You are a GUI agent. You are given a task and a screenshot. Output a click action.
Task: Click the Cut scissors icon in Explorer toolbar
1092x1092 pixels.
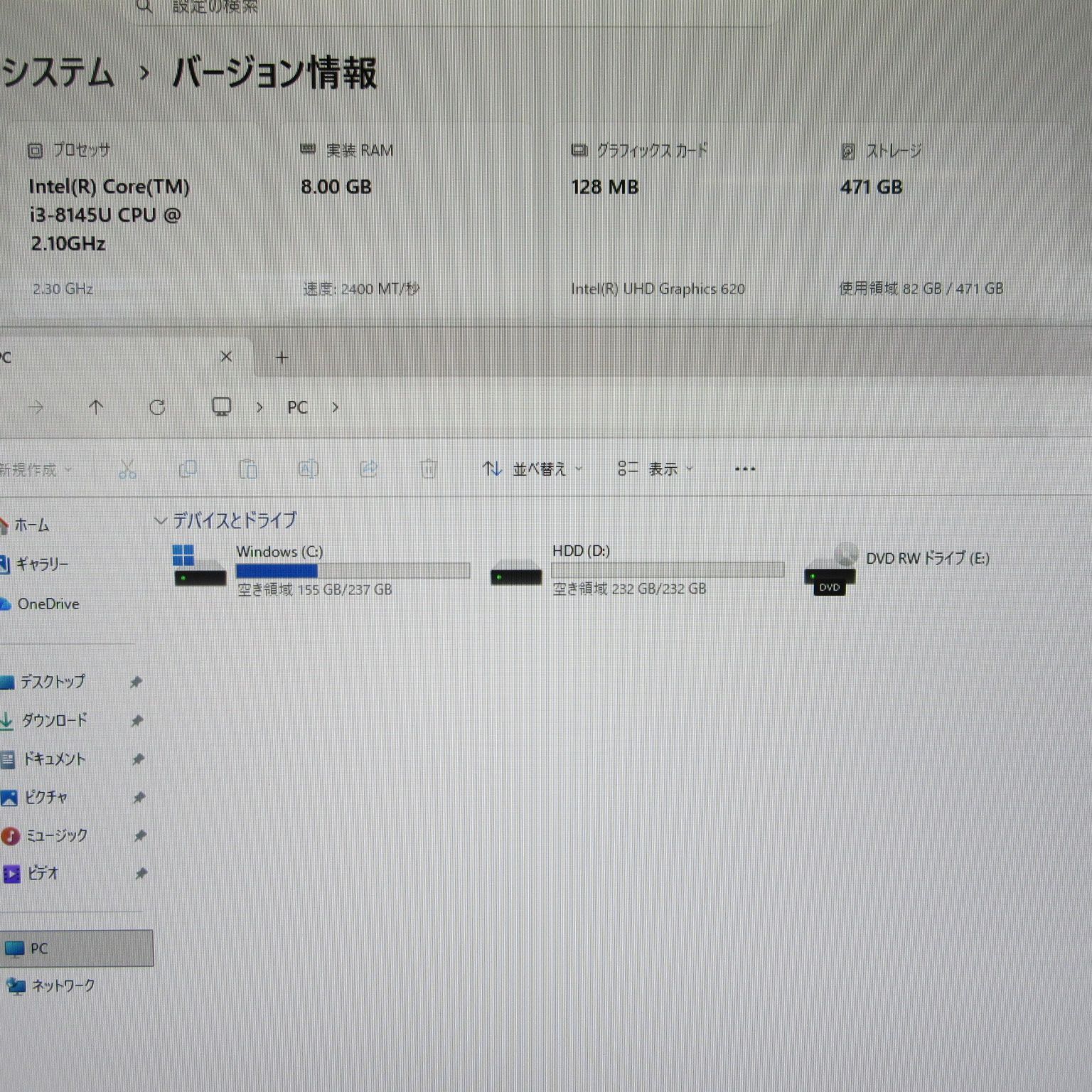127,469
